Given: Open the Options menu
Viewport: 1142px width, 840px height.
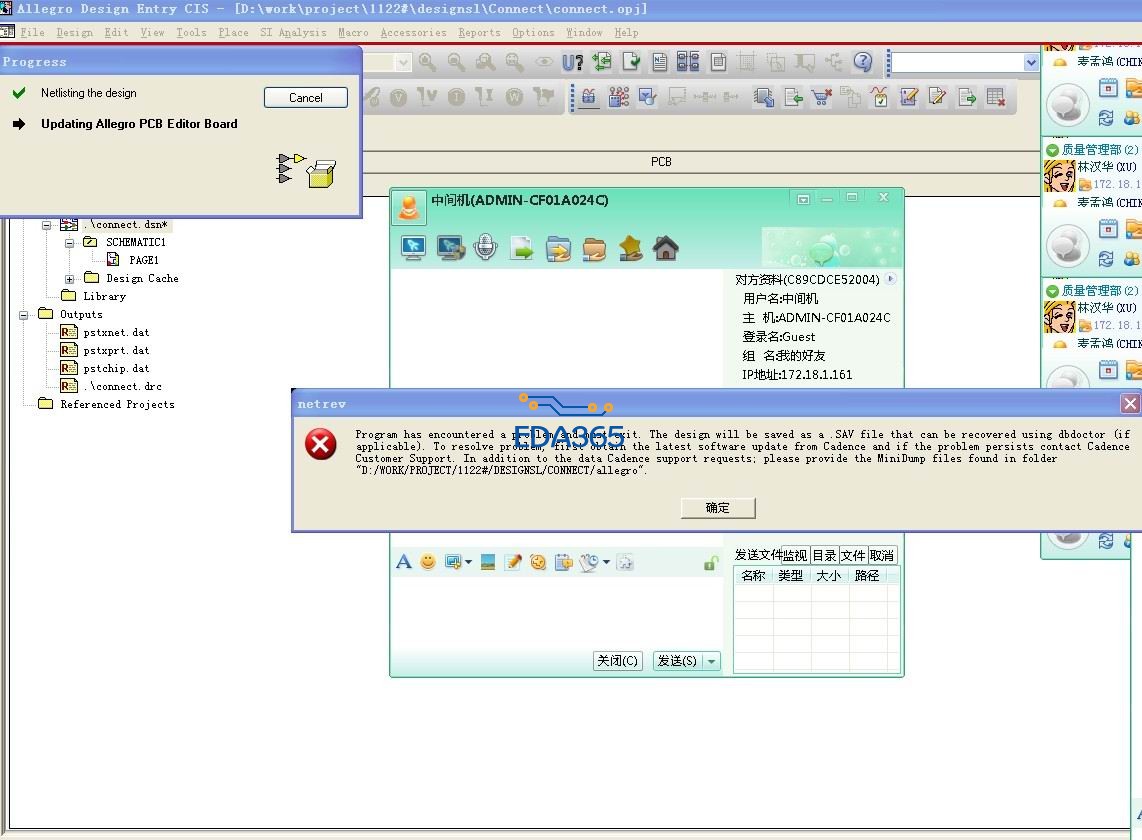Looking at the screenshot, I should [x=533, y=33].
